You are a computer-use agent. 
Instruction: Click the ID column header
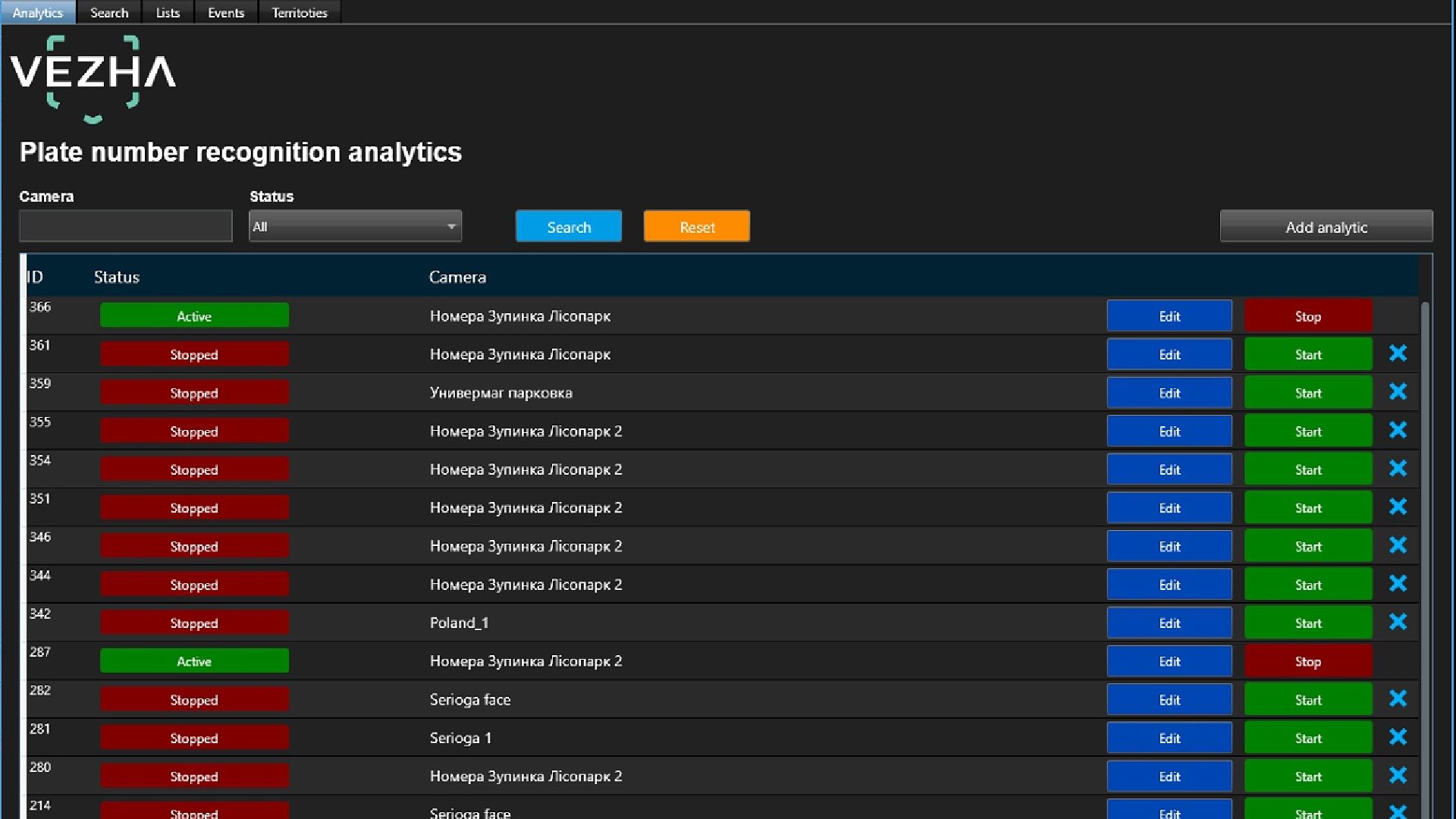35,277
